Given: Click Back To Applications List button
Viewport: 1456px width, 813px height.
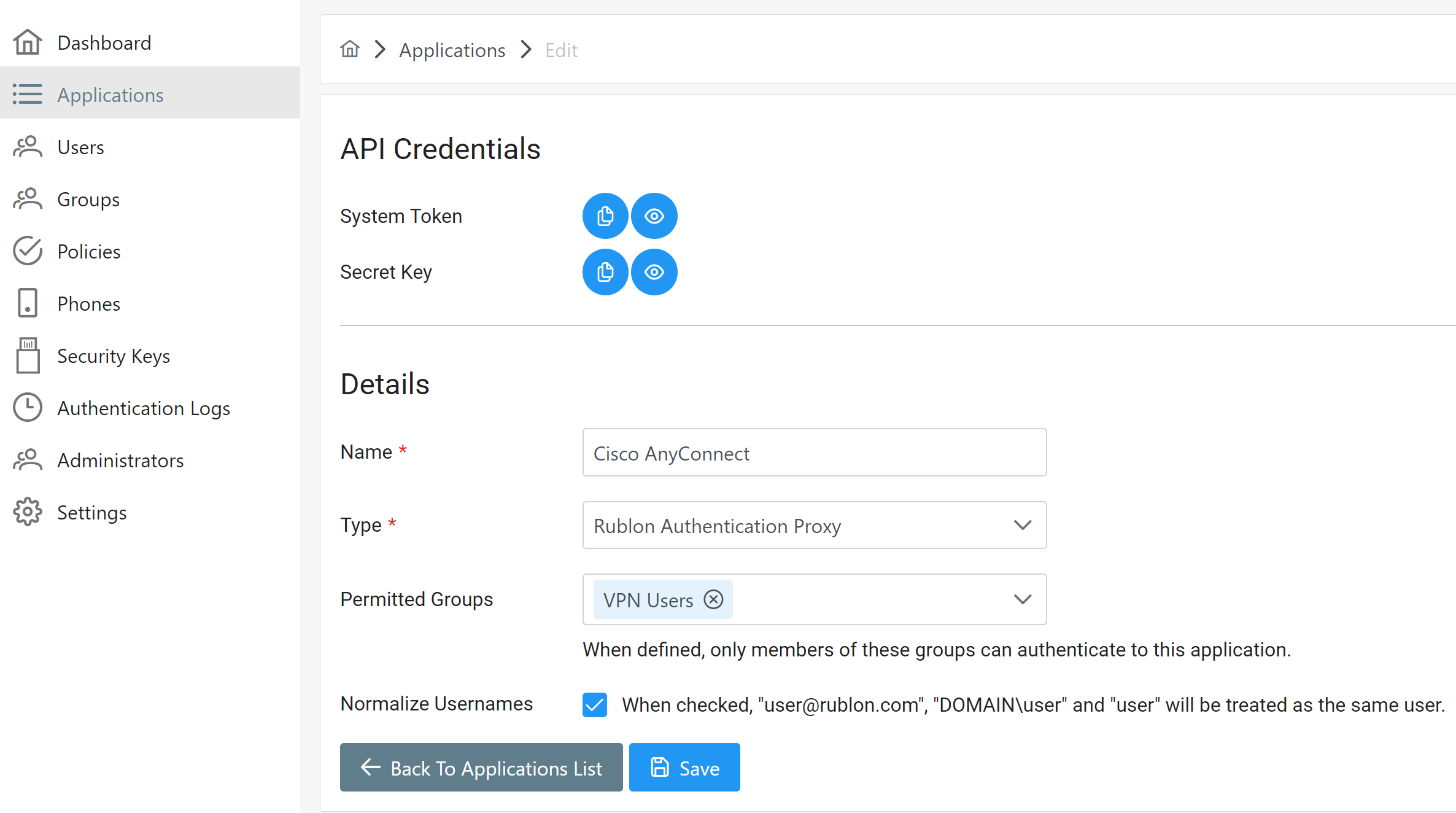Looking at the screenshot, I should (x=481, y=768).
